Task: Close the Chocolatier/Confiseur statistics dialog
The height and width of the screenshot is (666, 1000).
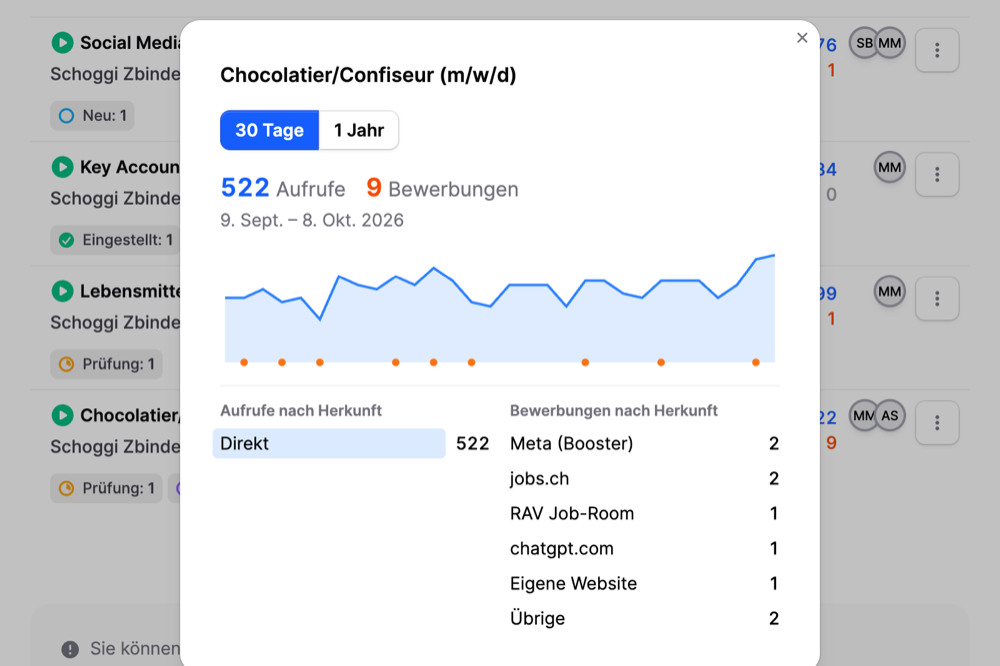Action: (x=802, y=38)
